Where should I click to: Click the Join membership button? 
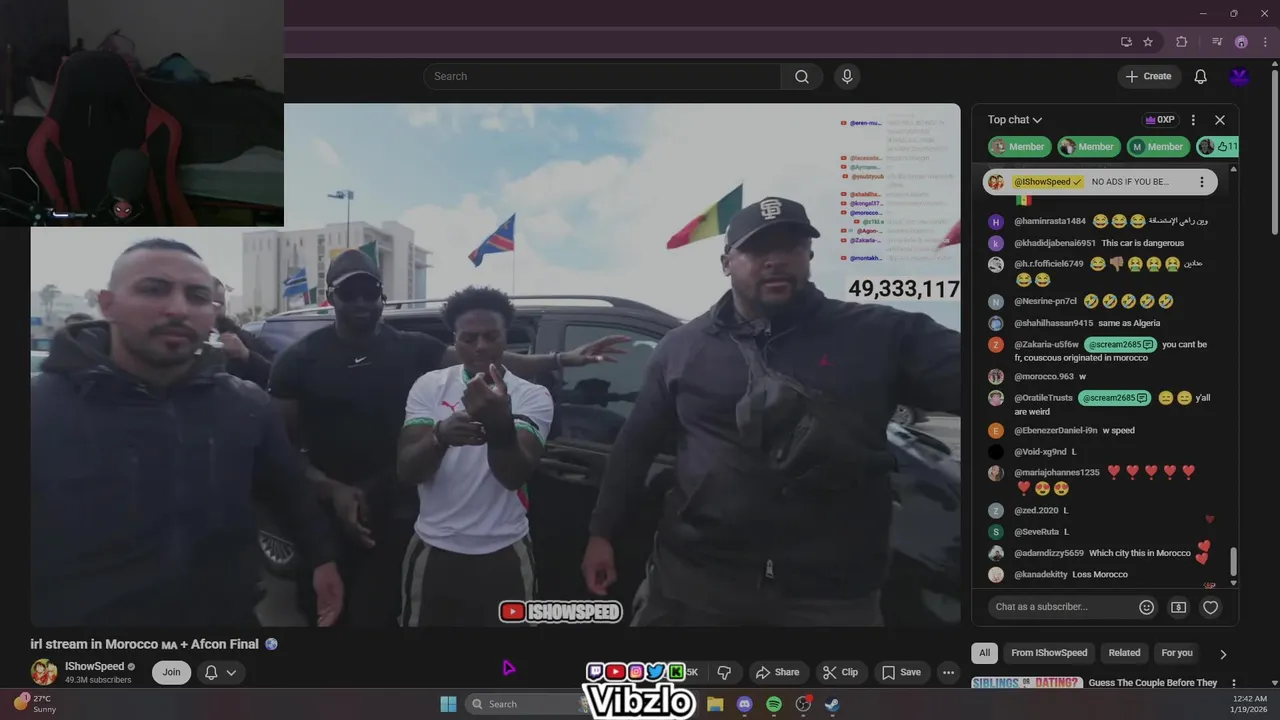[171, 672]
